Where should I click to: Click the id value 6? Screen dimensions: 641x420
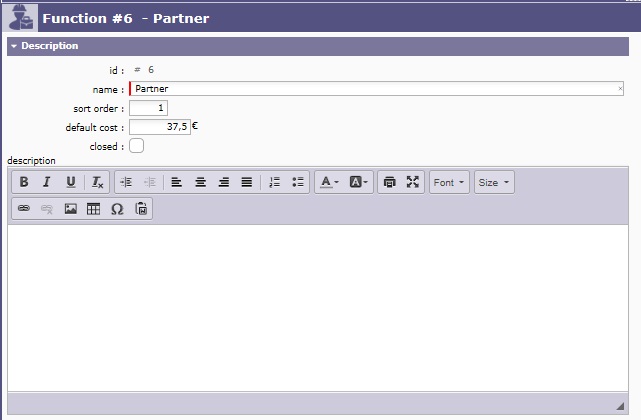[x=151, y=70]
